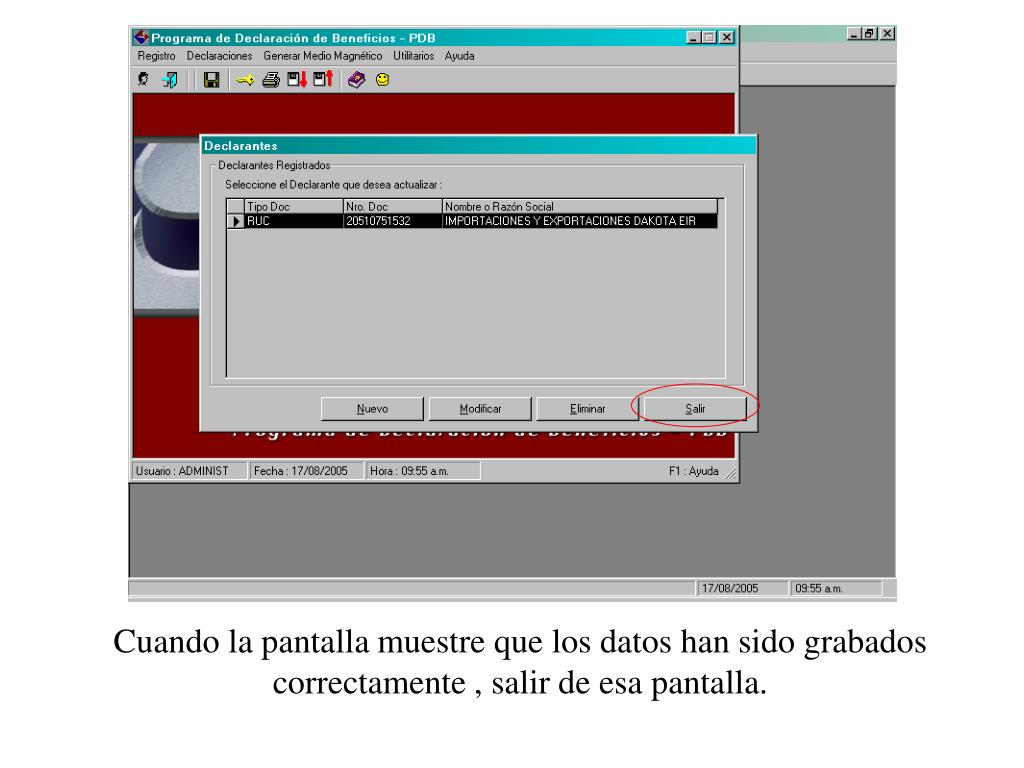Open the purple help book icon
1024x768 pixels.
coord(357,80)
